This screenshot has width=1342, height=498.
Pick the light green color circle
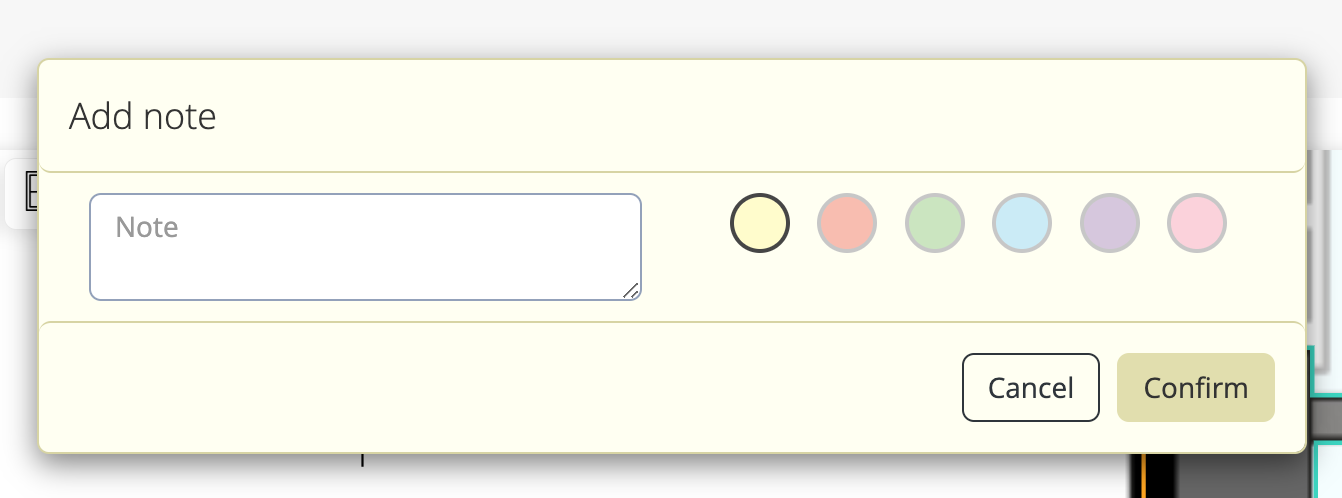[935, 222]
